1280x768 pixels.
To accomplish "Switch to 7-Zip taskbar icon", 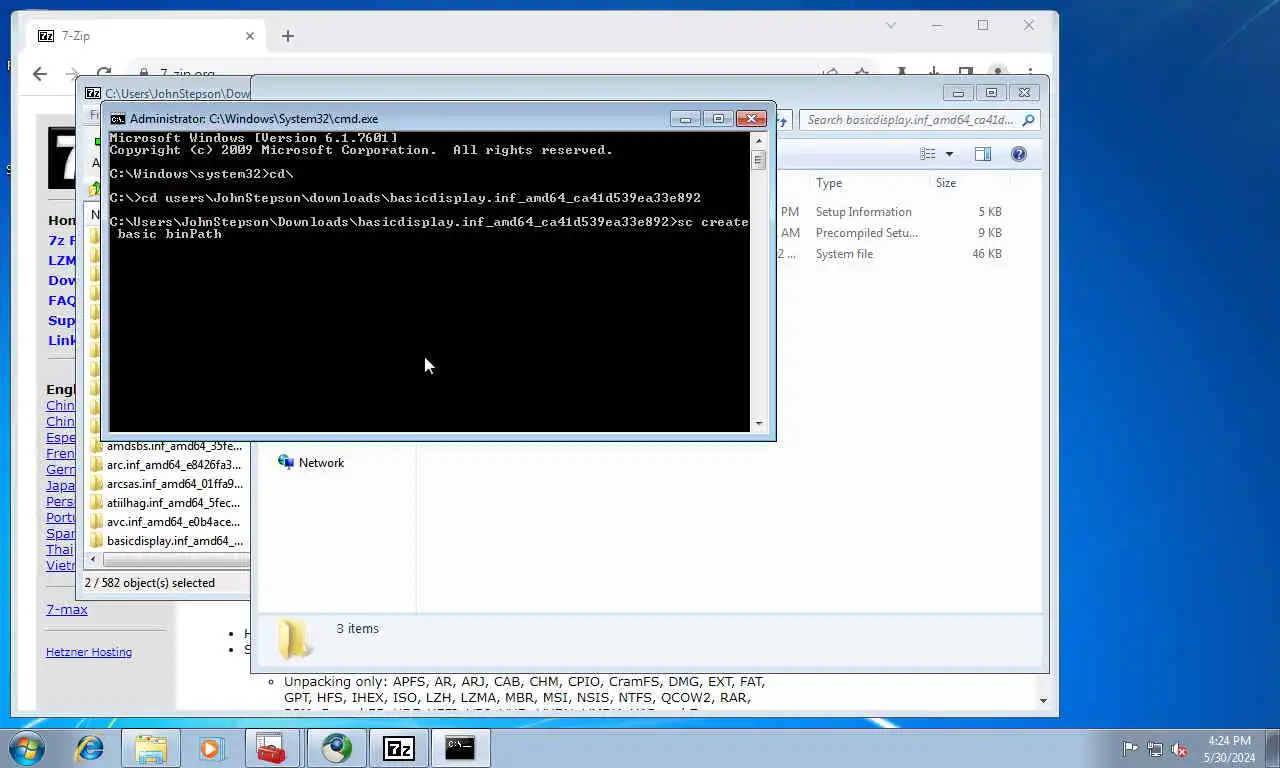I will tap(399, 748).
